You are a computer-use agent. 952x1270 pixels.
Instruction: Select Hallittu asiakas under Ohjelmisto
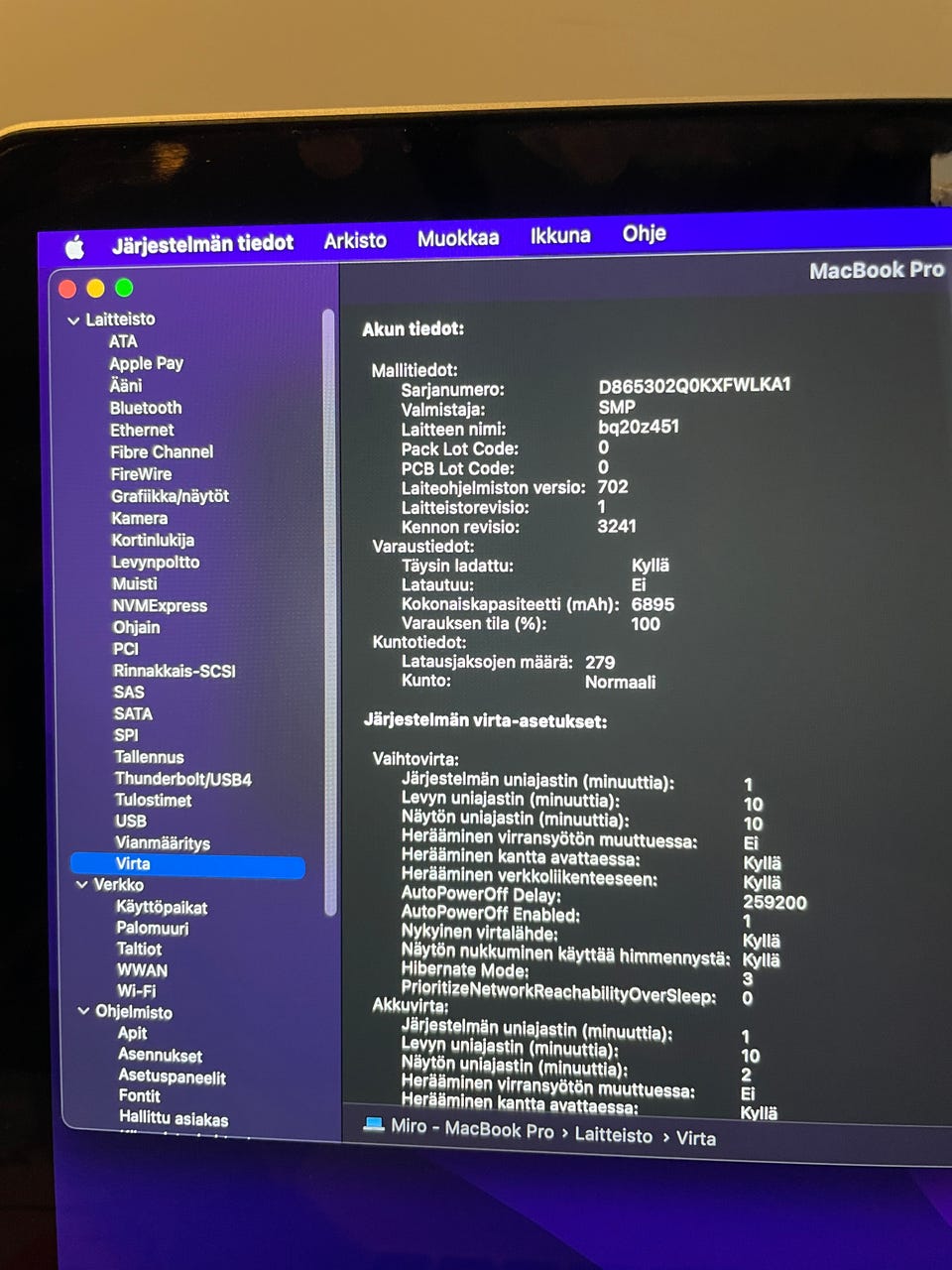[174, 1119]
